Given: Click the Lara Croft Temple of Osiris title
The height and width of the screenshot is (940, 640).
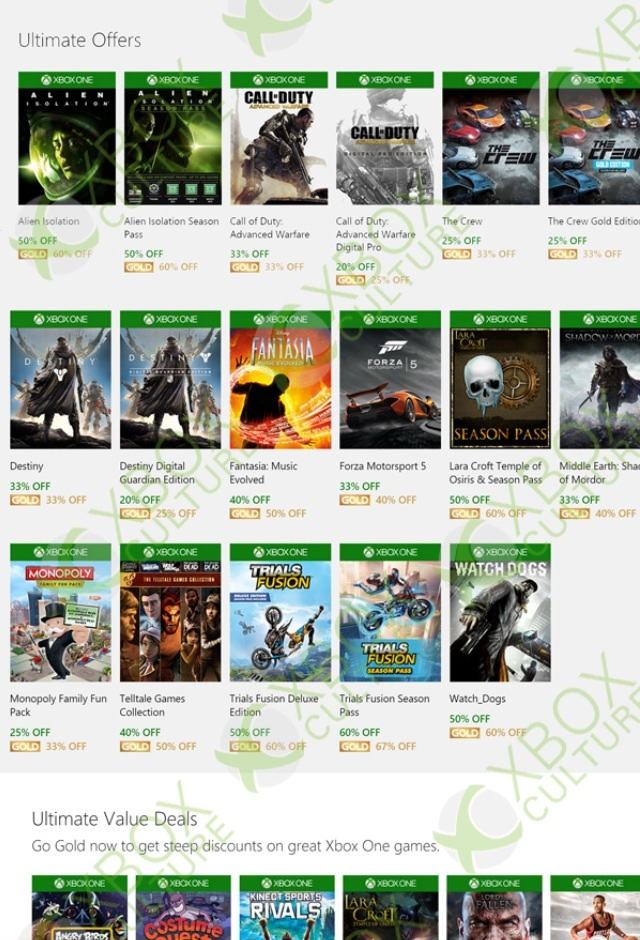Looking at the screenshot, I should coord(496,472).
